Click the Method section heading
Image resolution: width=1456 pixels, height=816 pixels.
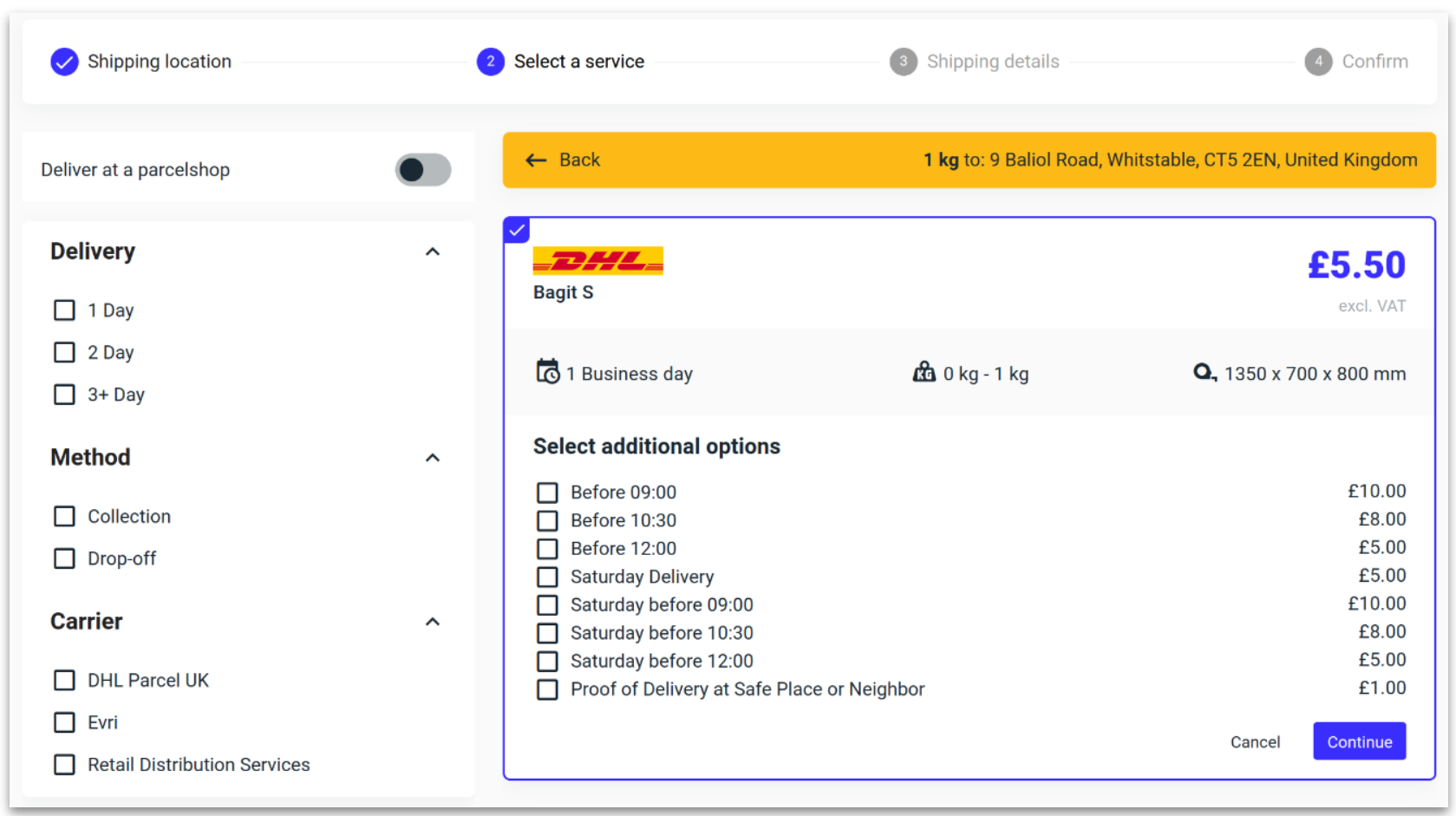point(90,457)
